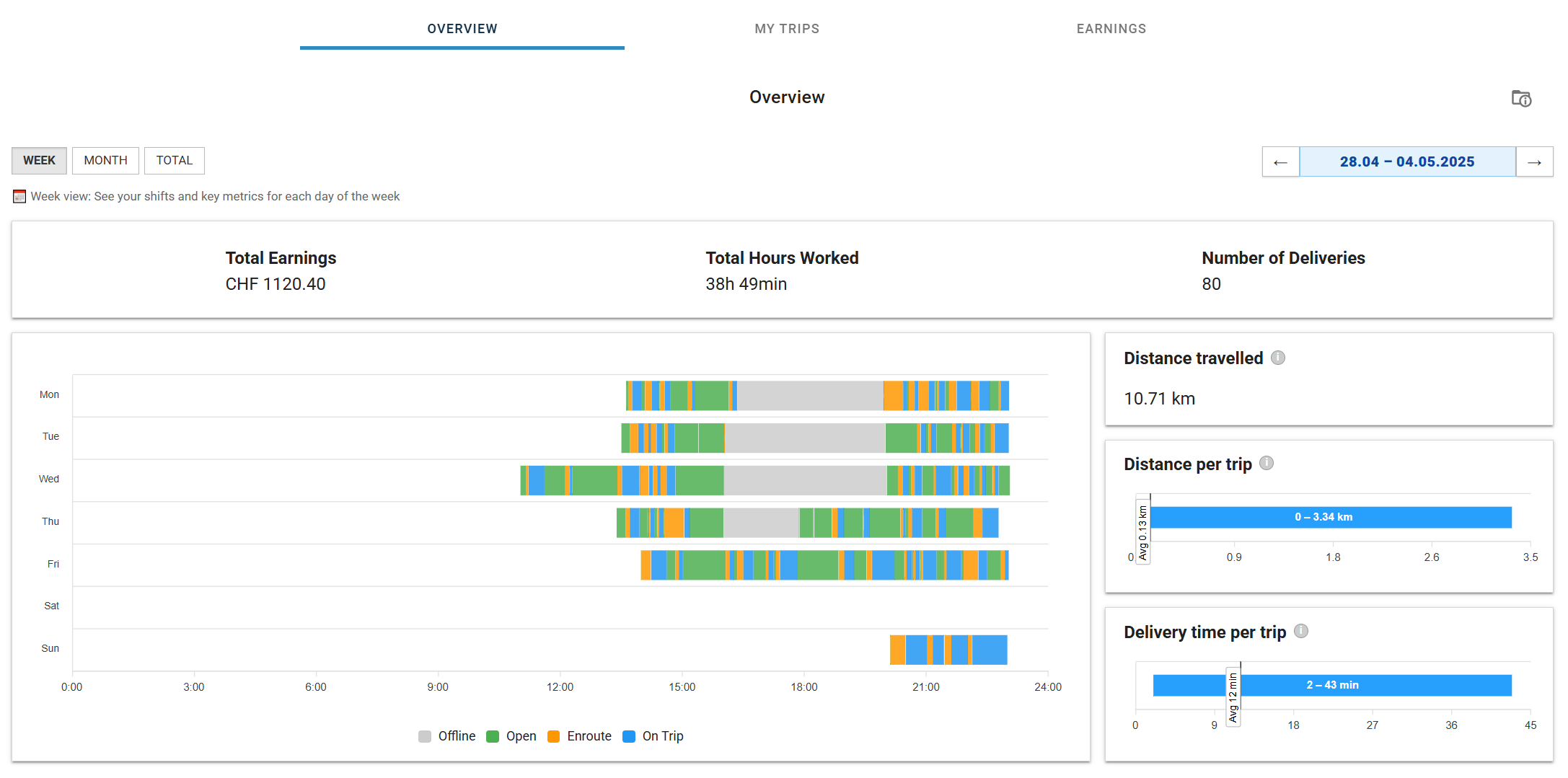Go to next week with right arrow

tap(1534, 162)
